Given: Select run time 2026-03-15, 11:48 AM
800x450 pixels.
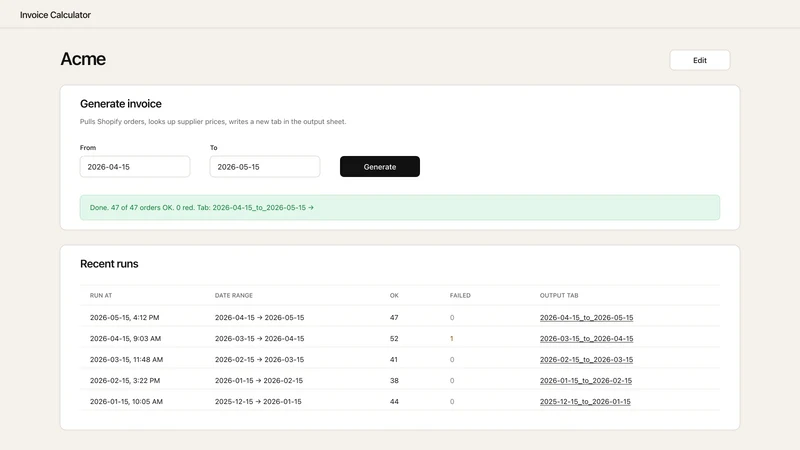Looking at the screenshot, I should coord(127,360).
